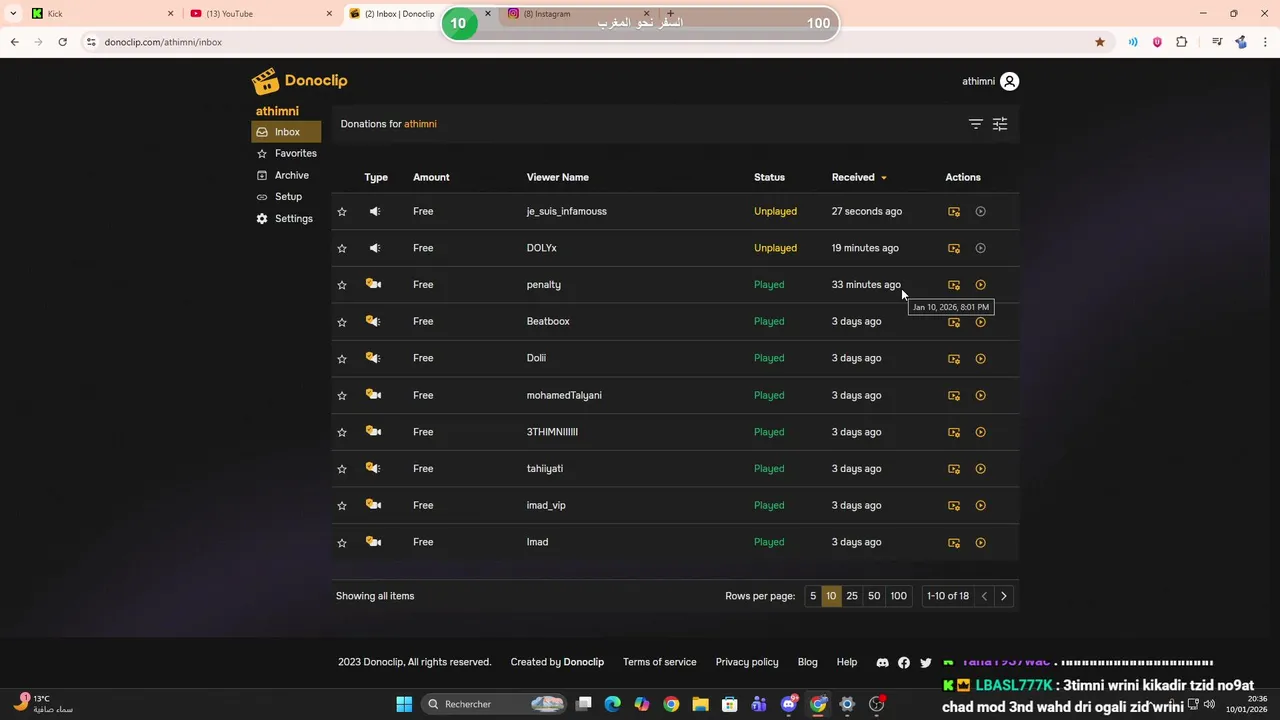Open Settings in the sidebar
The image size is (1280, 720).
[x=286, y=219]
